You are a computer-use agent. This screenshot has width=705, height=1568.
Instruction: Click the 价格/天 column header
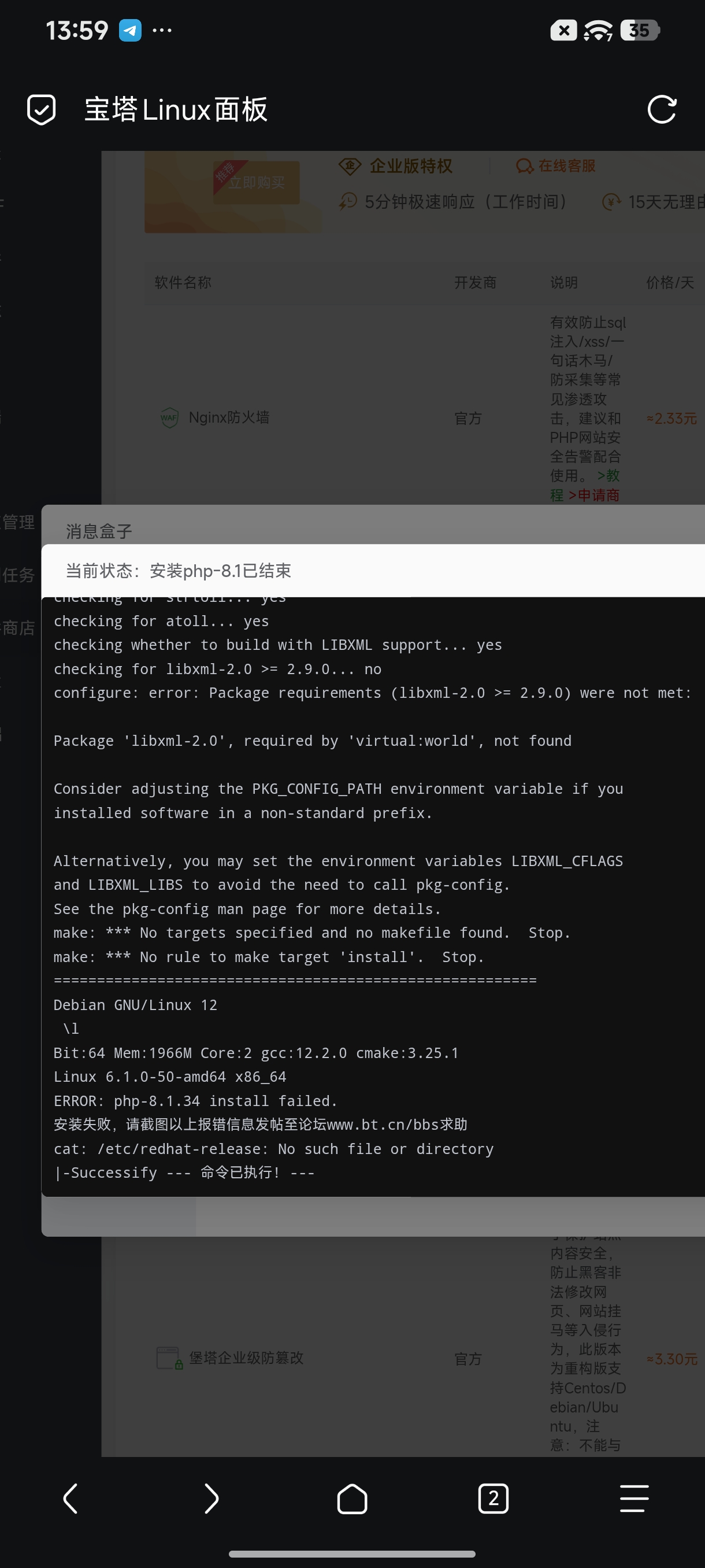(x=670, y=282)
